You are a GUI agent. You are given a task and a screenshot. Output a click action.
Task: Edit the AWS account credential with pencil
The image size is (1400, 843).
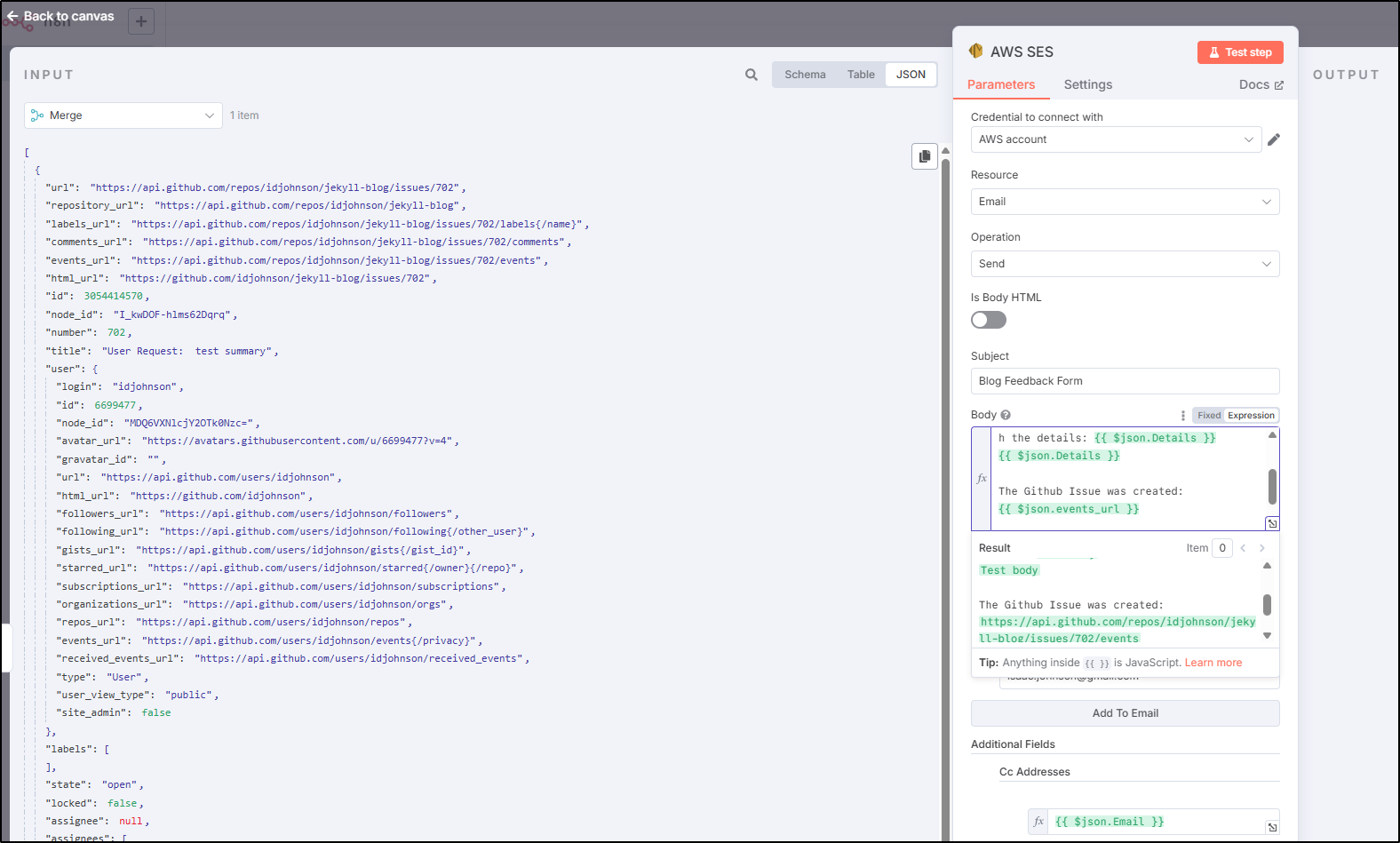tap(1274, 139)
